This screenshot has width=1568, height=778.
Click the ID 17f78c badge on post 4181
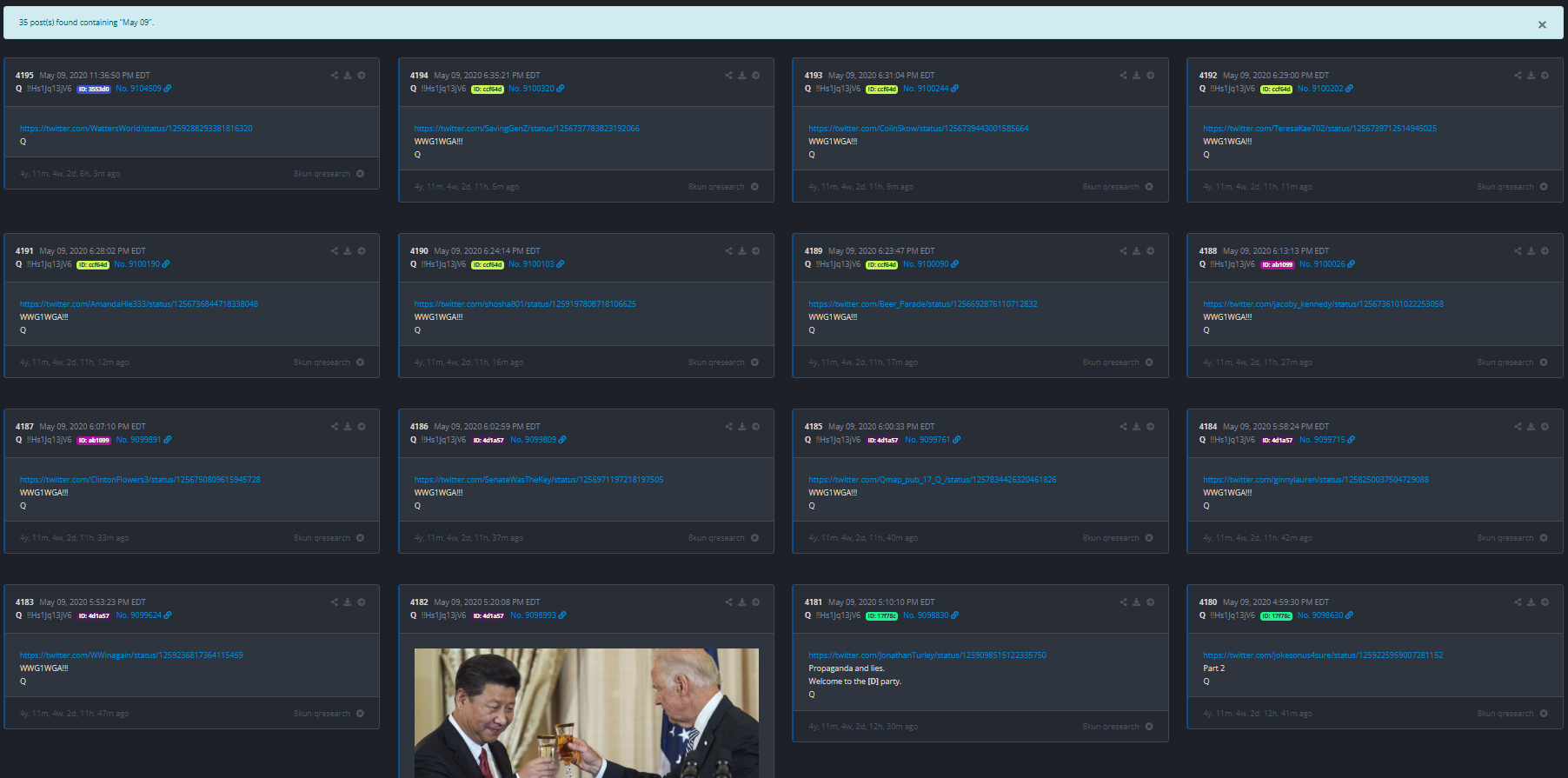[882, 615]
